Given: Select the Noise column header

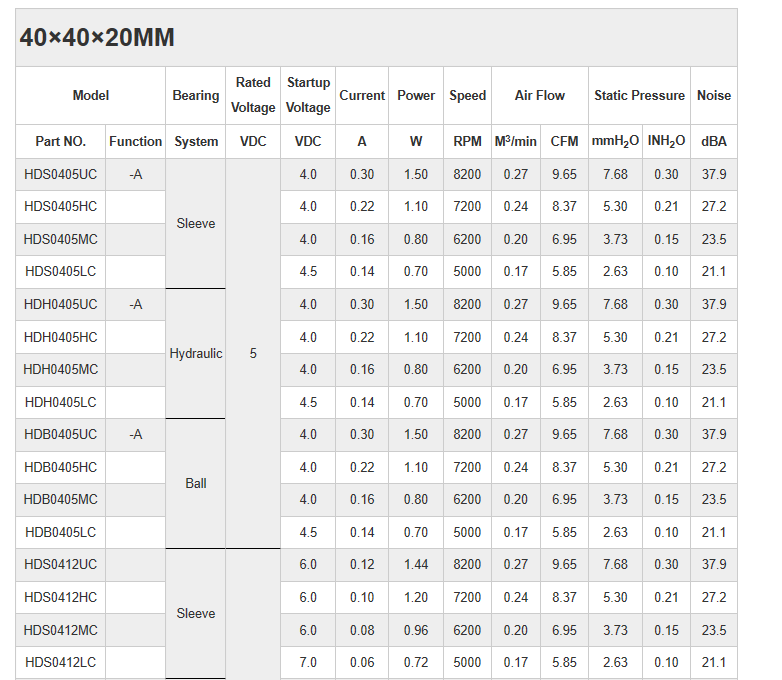Looking at the screenshot, I should [714, 96].
